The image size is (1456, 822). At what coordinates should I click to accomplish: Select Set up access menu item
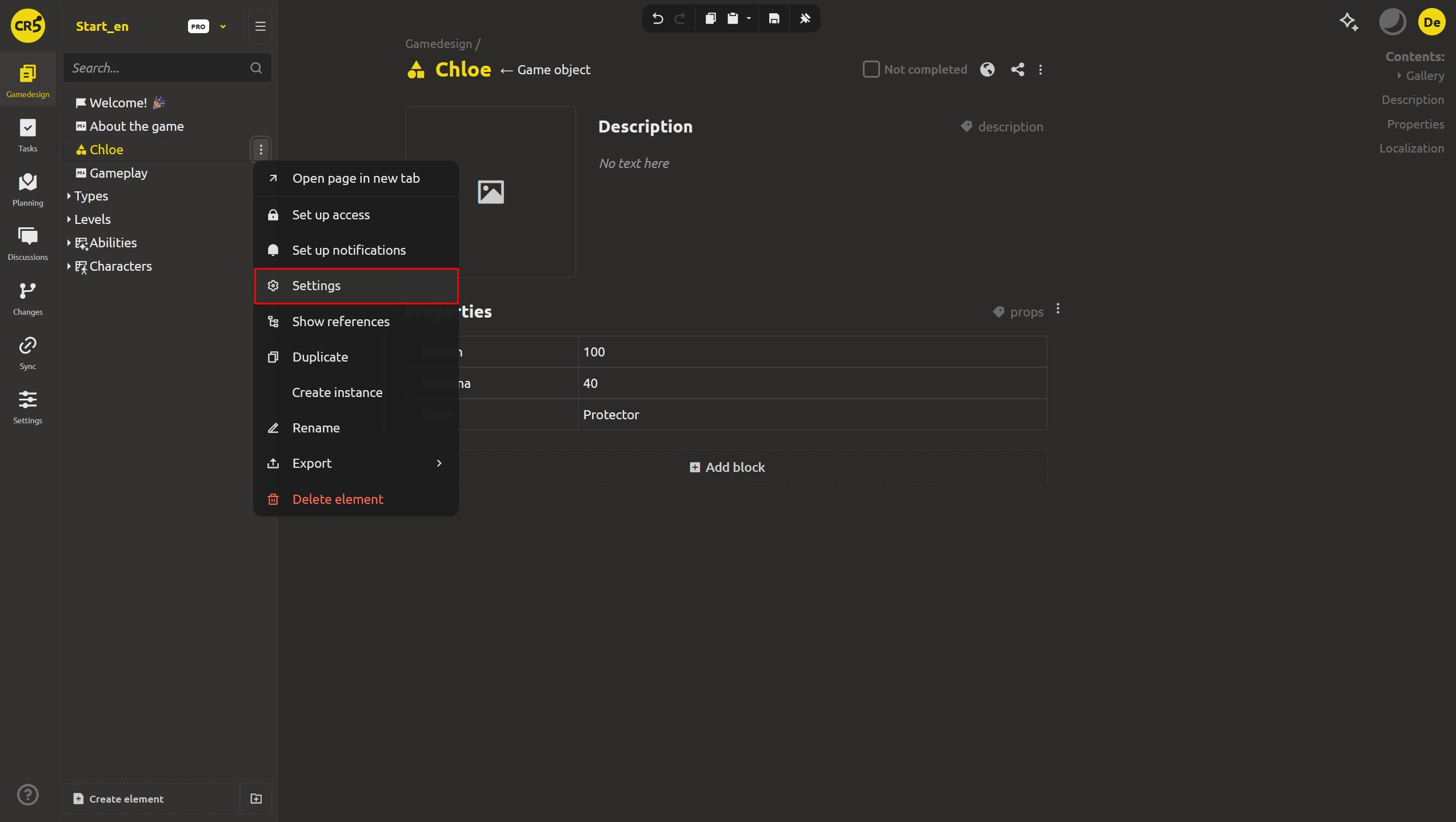click(x=355, y=215)
